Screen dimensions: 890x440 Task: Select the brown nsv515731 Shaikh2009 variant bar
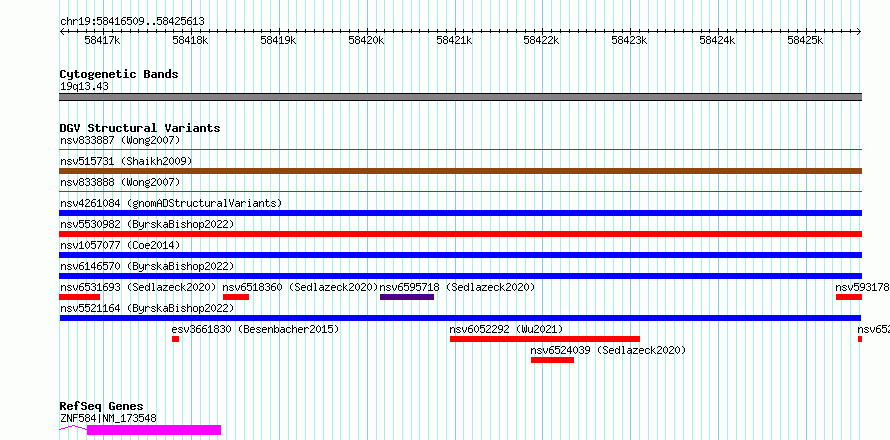(460, 171)
